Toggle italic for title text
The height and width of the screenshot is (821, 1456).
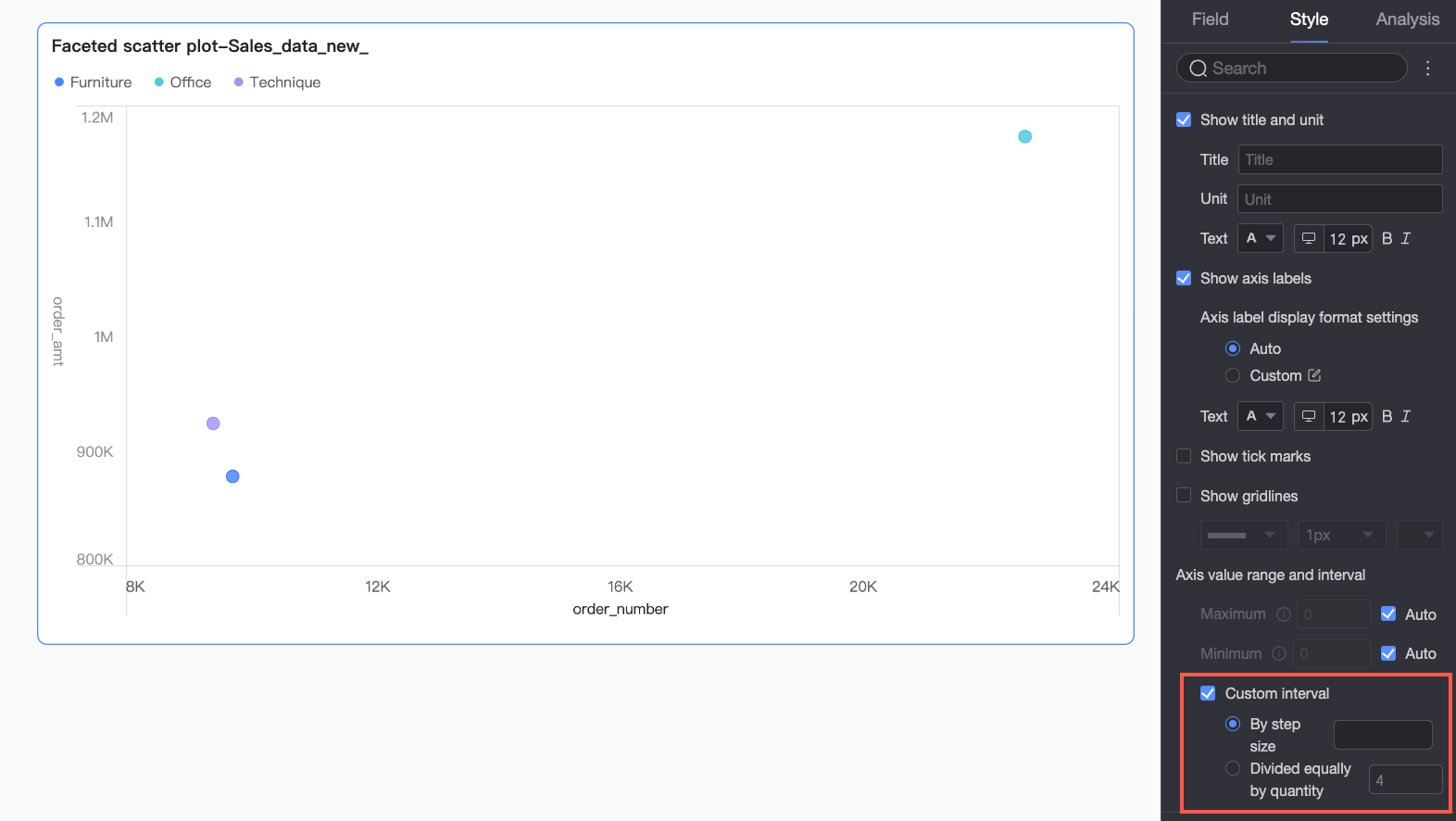[x=1406, y=238]
